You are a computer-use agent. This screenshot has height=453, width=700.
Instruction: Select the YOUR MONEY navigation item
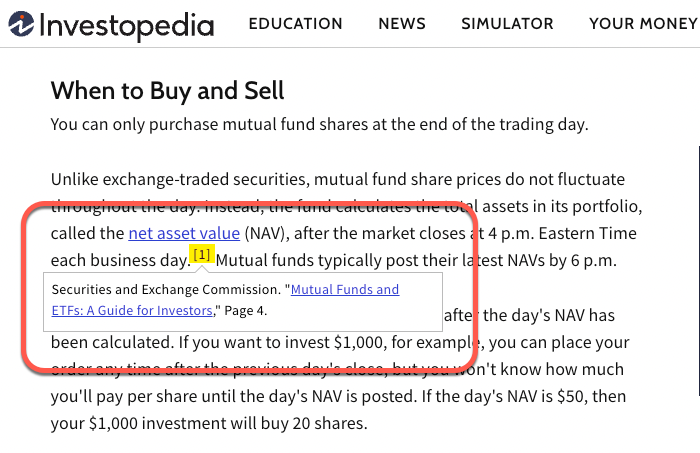tap(643, 24)
